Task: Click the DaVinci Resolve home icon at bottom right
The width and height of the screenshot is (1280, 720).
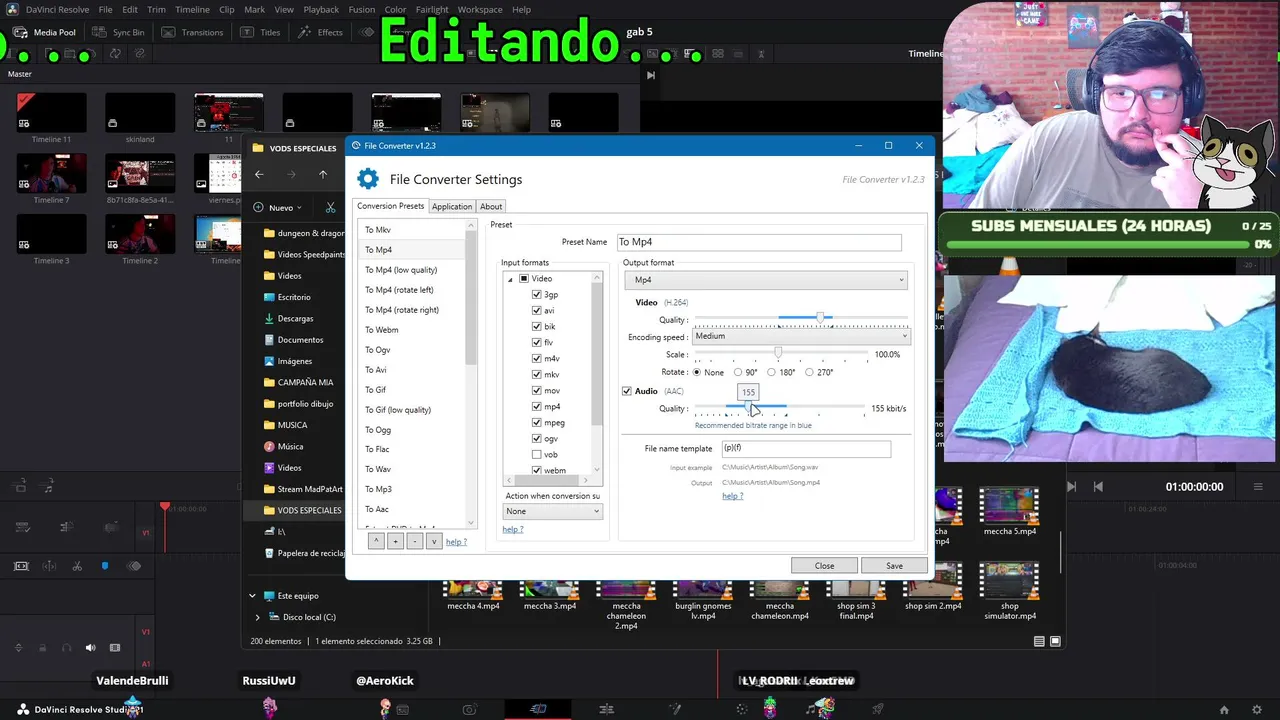Action: click(1224, 710)
